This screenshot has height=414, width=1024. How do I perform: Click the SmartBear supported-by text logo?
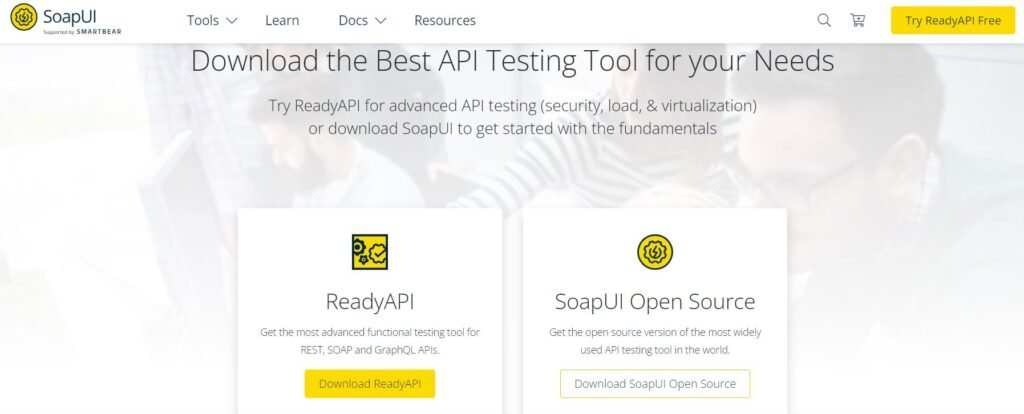tap(82, 31)
